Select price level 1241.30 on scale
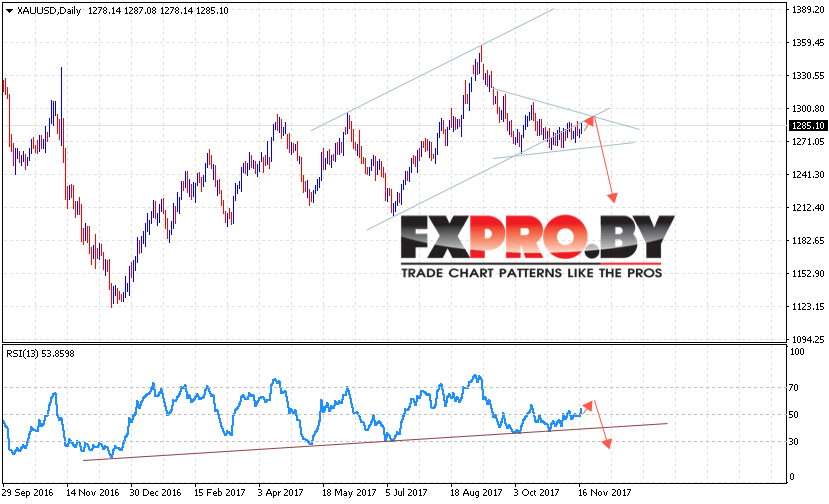829x504 pixels. 808,175
